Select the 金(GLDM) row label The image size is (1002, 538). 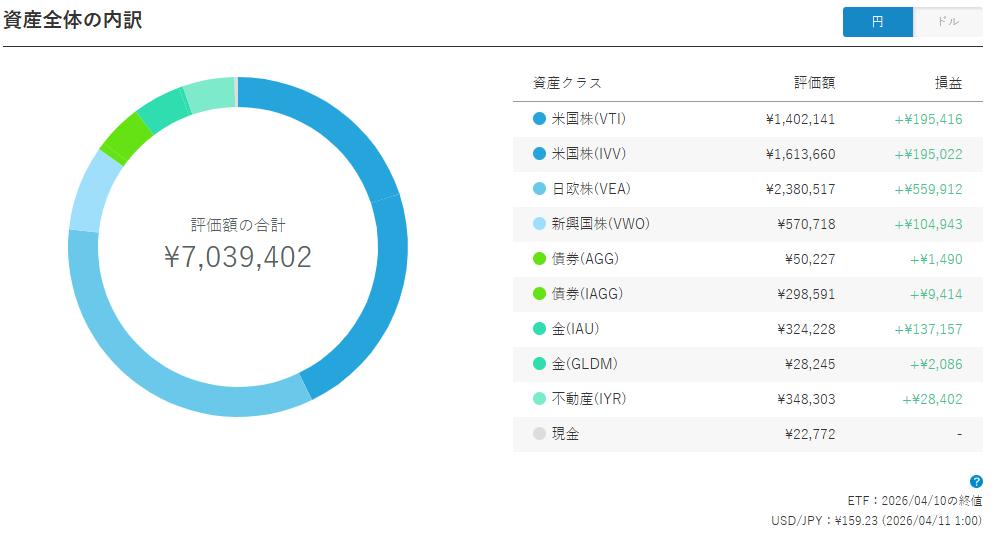pyautogui.click(x=585, y=364)
